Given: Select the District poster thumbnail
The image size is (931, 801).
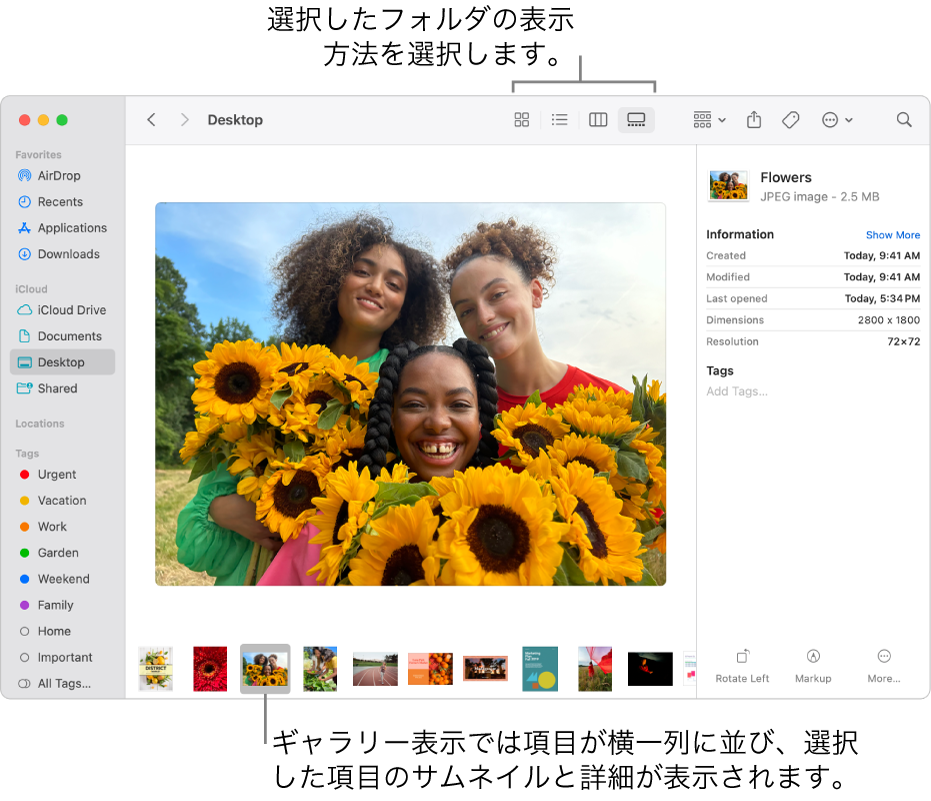Looking at the screenshot, I should click(x=156, y=669).
